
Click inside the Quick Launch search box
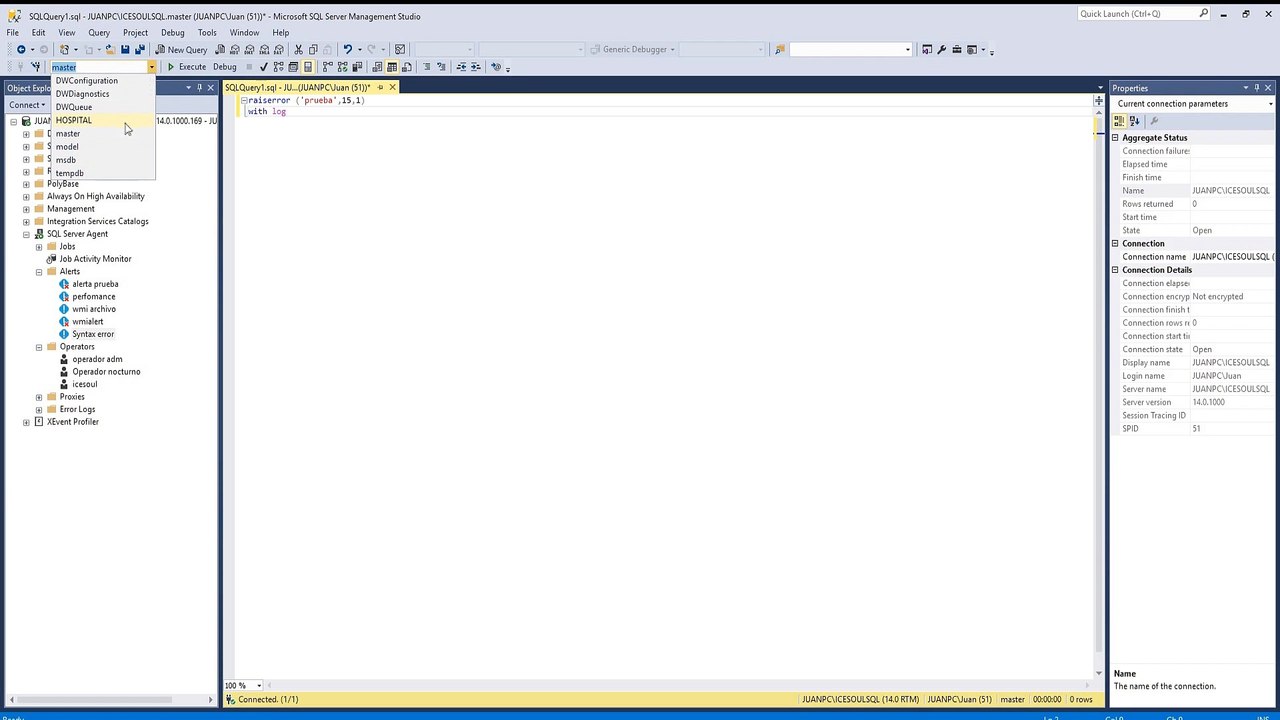coord(1138,14)
